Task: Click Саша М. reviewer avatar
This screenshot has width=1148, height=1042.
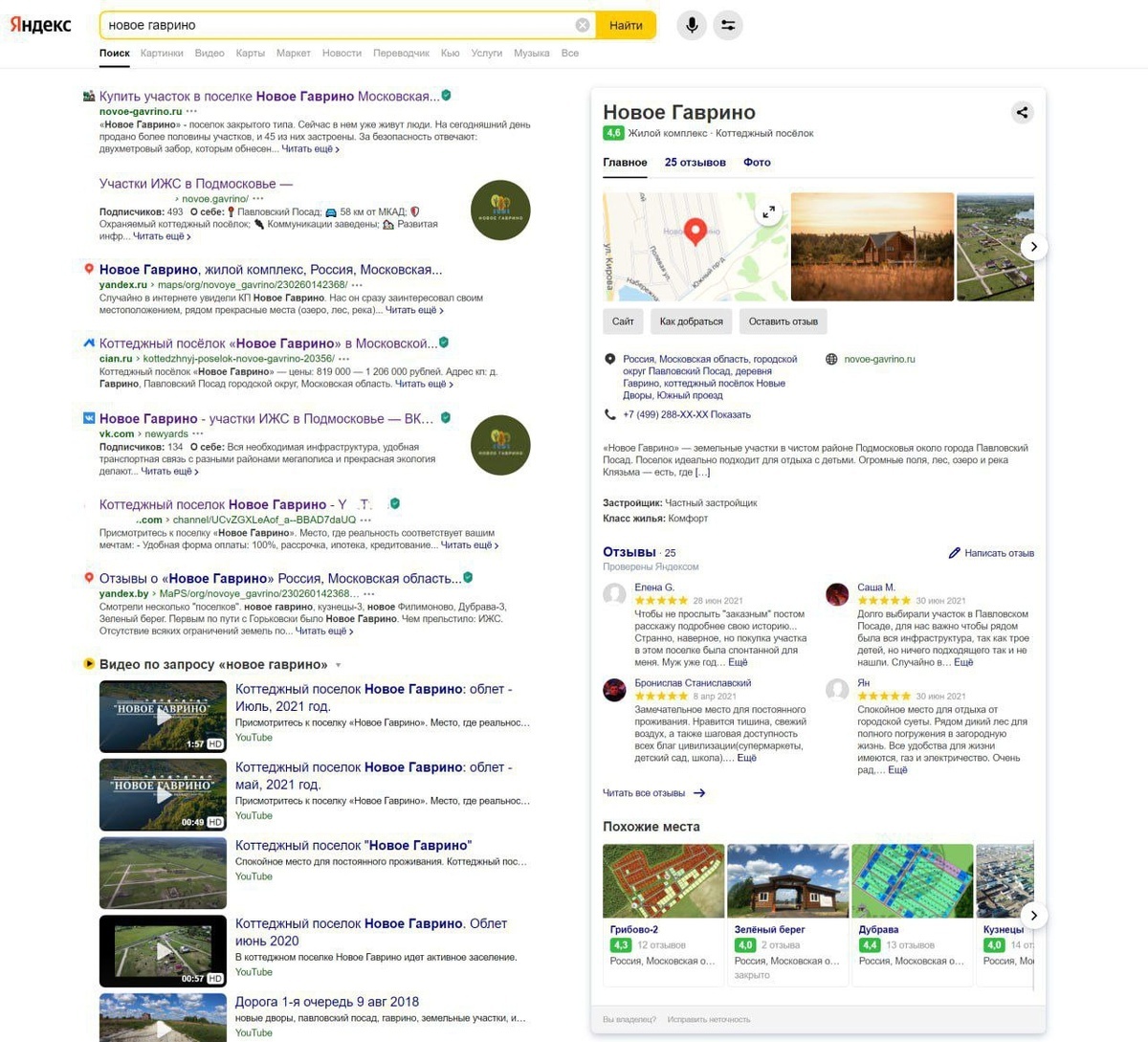Action: (837, 594)
